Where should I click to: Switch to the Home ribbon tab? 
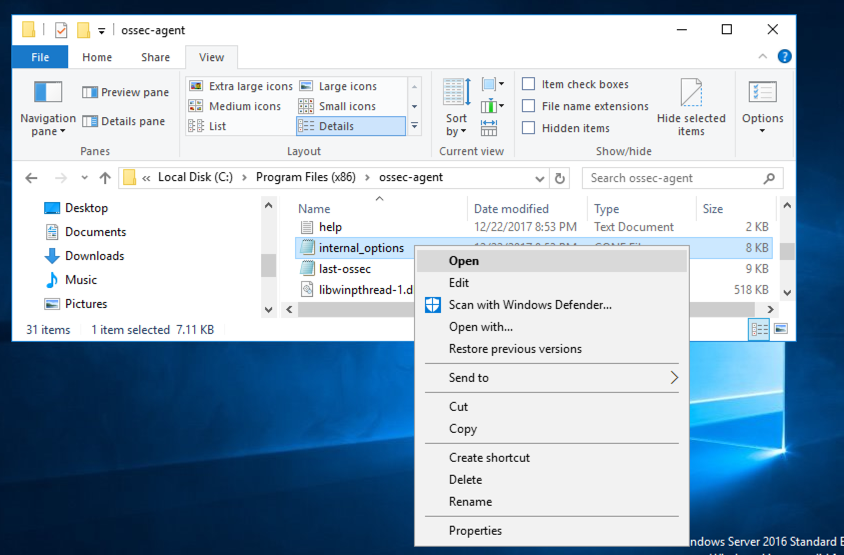point(97,57)
